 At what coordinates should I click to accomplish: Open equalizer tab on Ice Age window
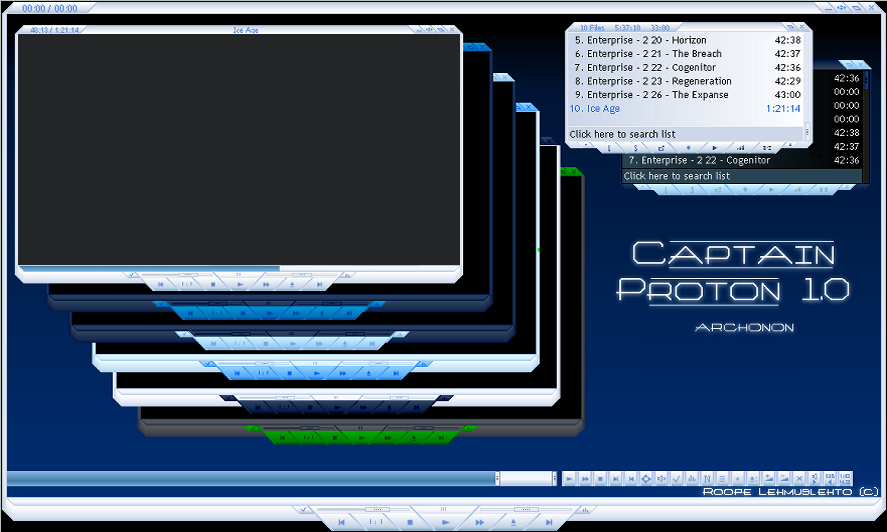347,275
